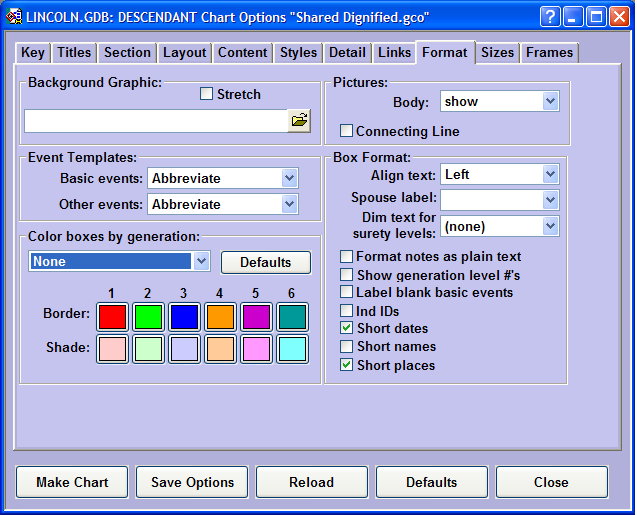Open the Pictures Body dropdown
The width and height of the screenshot is (637, 515).
coord(549,101)
